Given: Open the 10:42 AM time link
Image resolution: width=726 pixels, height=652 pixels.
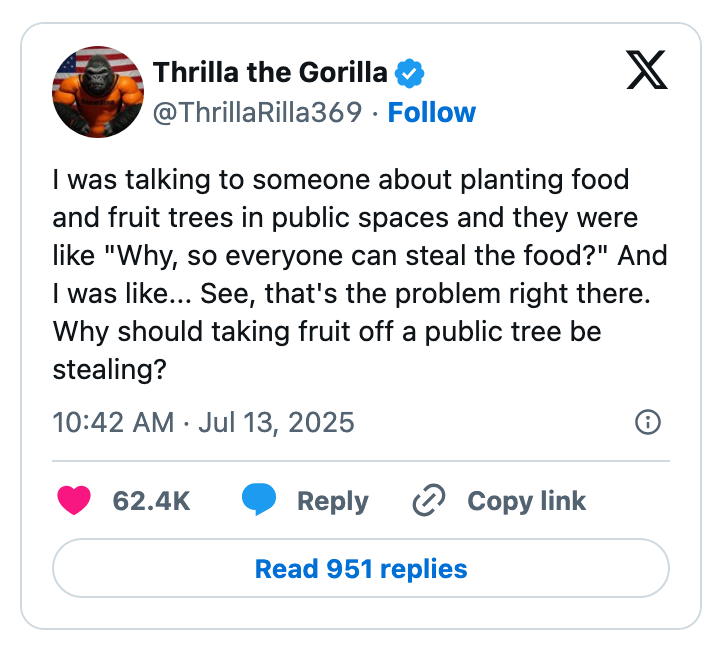Looking at the screenshot, I should coord(113,422).
